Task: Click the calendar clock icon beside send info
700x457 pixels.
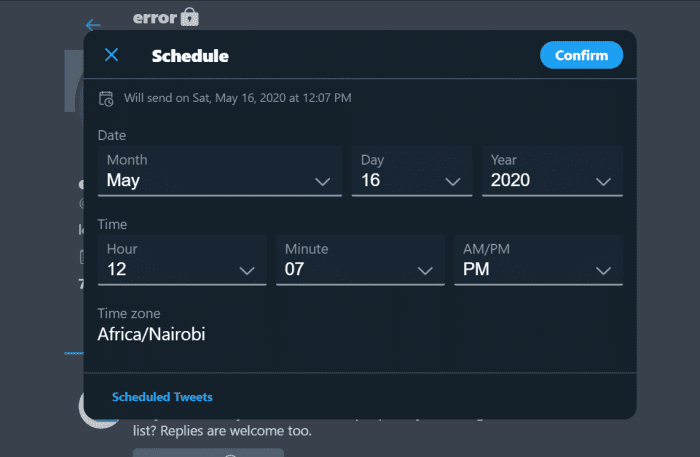Action: 106,99
